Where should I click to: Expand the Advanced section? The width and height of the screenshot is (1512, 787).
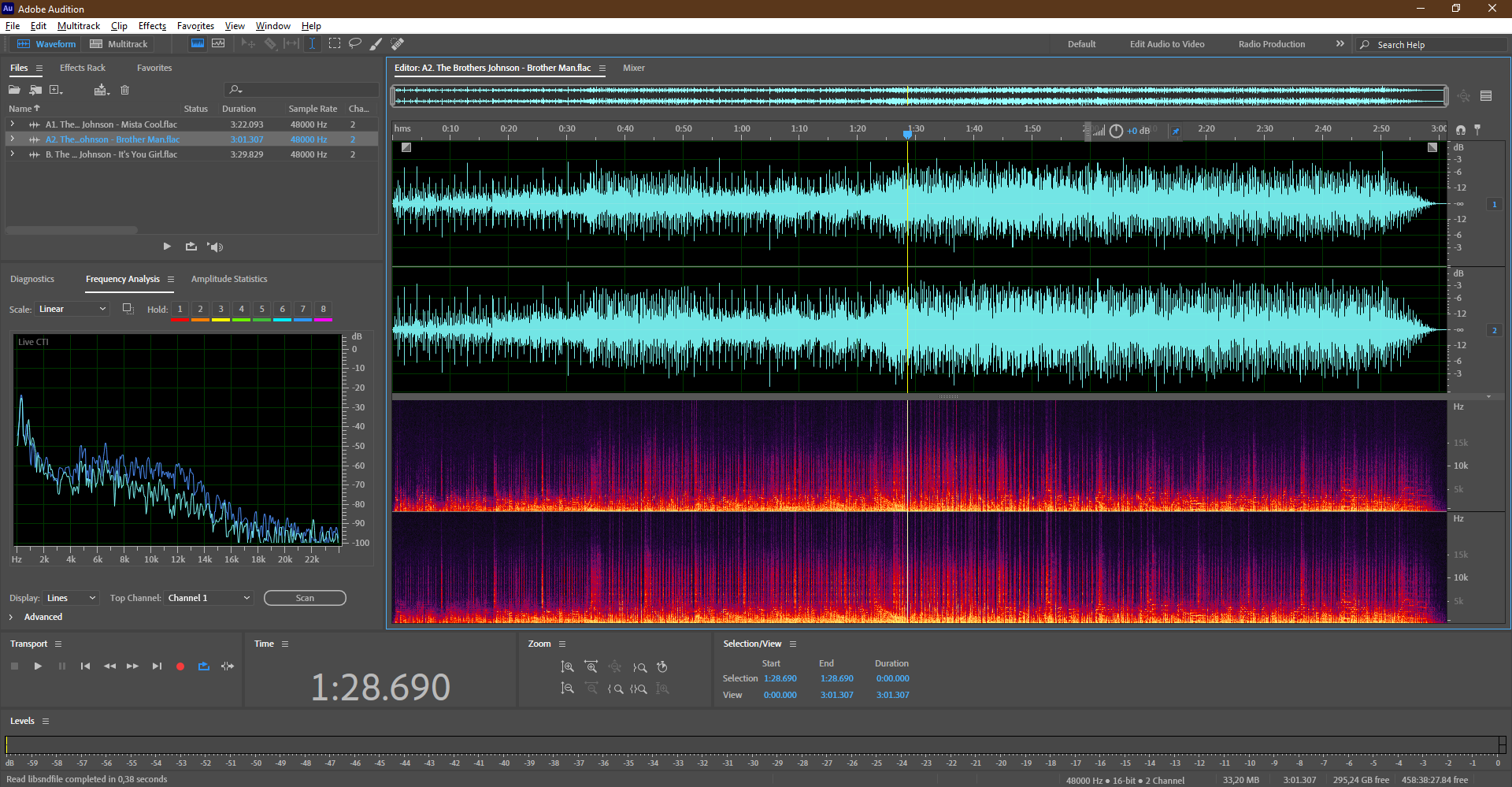pos(11,617)
